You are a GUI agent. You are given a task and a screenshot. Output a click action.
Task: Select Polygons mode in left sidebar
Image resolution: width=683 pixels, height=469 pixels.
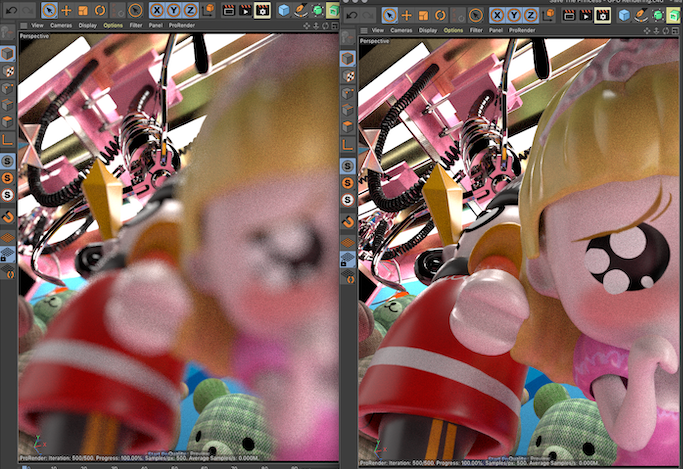[x=7, y=122]
